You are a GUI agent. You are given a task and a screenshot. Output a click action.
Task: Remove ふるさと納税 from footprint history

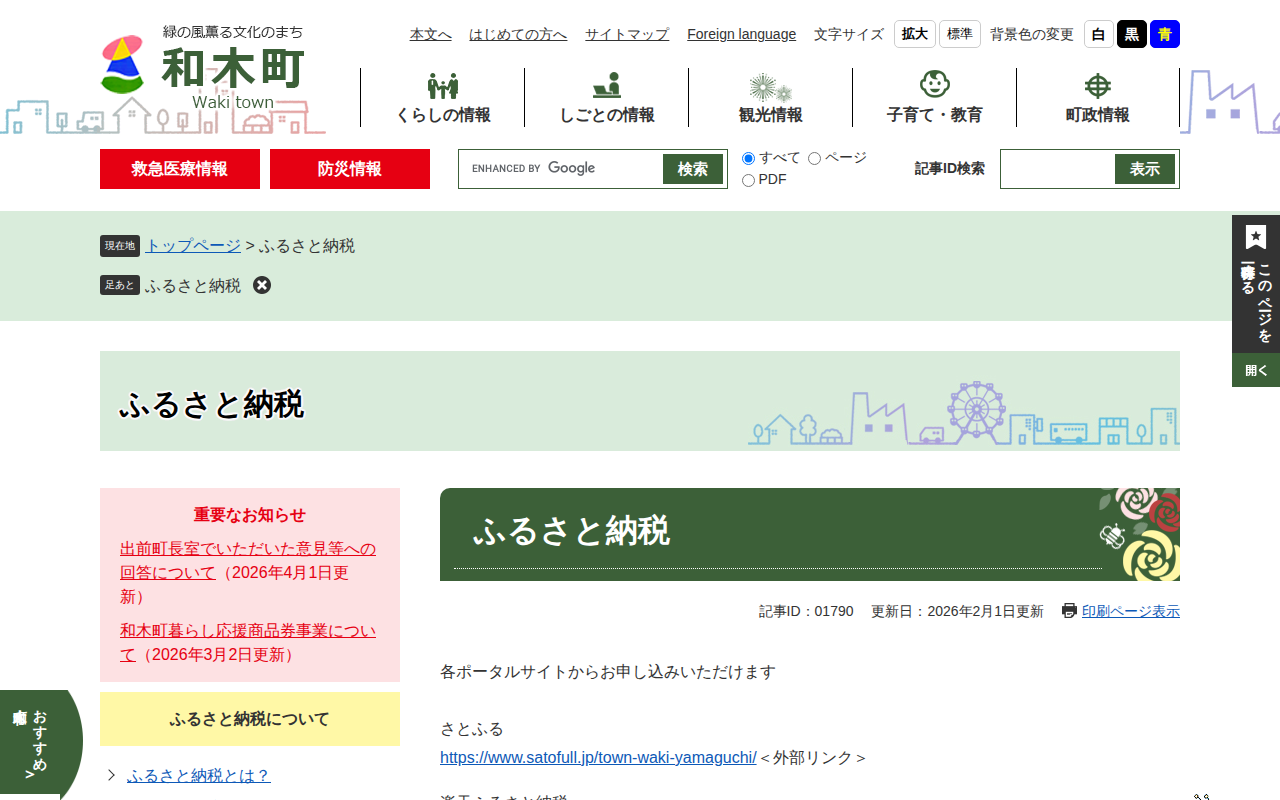click(x=262, y=285)
